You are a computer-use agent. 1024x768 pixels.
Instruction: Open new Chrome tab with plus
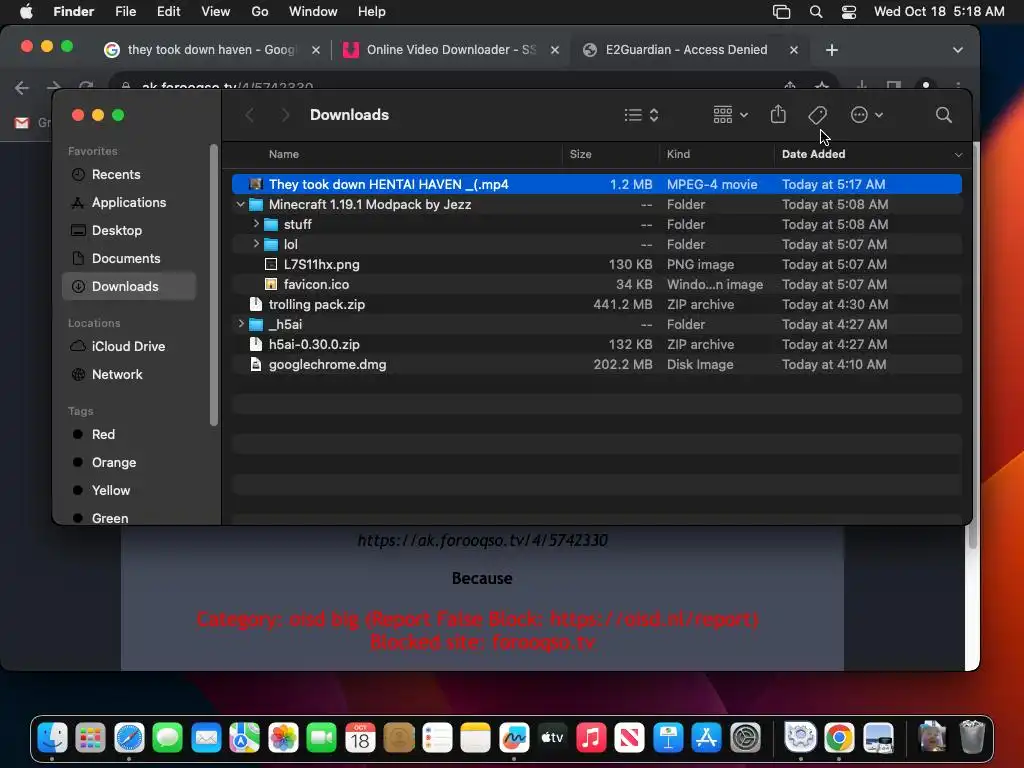(x=831, y=50)
